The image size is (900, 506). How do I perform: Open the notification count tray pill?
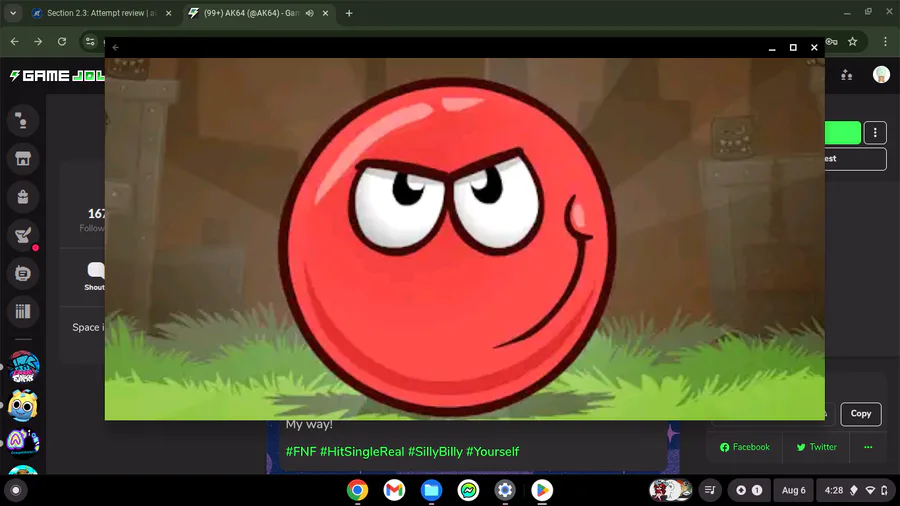coord(749,490)
